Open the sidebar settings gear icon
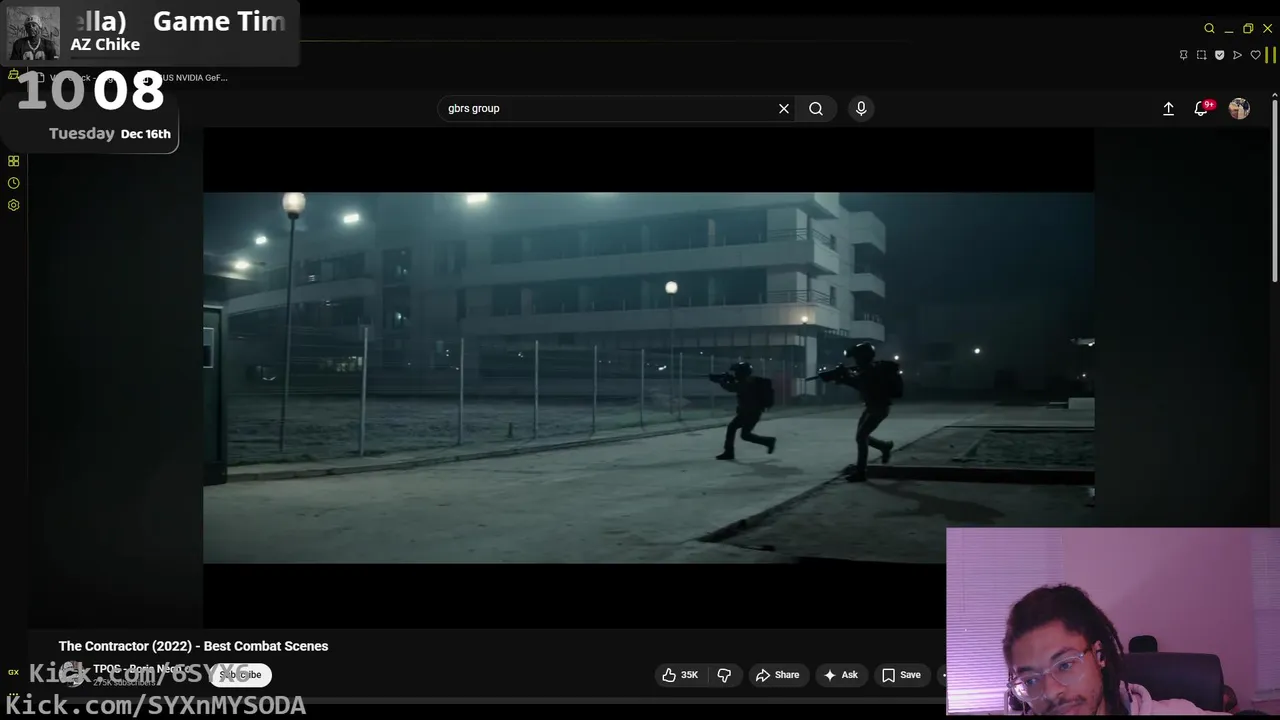Image resolution: width=1280 pixels, height=720 pixels. pyautogui.click(x=13, y=205)
